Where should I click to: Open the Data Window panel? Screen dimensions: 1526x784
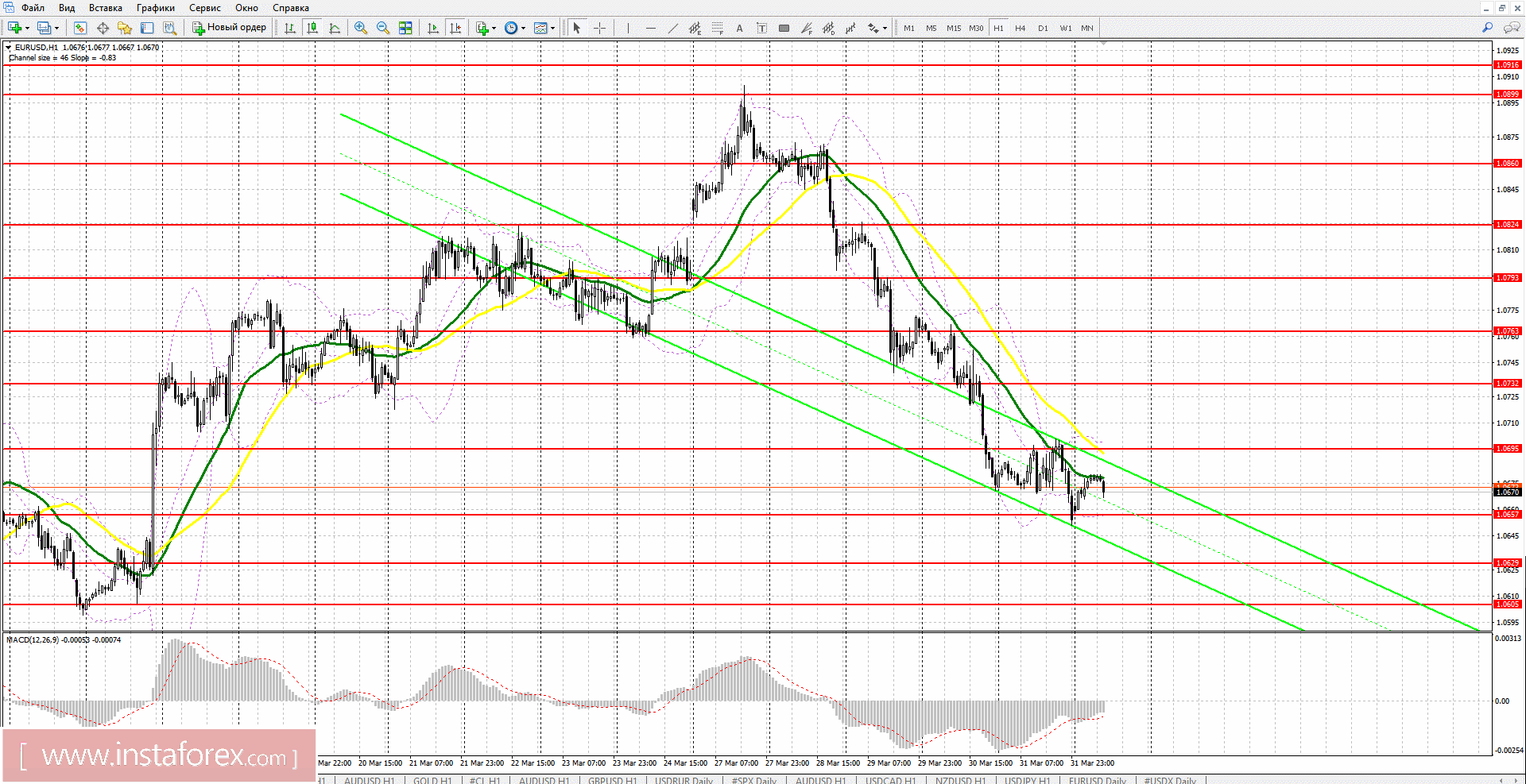[x=103, y=28]
